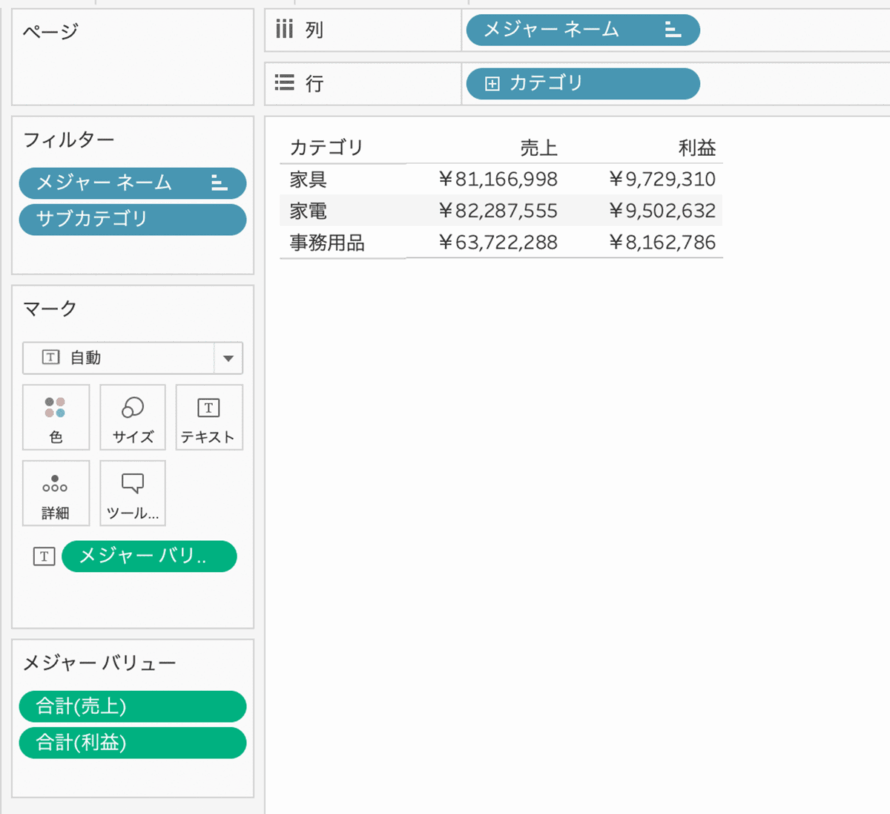Open the ツール tooltip mark card
The height and width of the screenshot is (814, 890).
133,493
